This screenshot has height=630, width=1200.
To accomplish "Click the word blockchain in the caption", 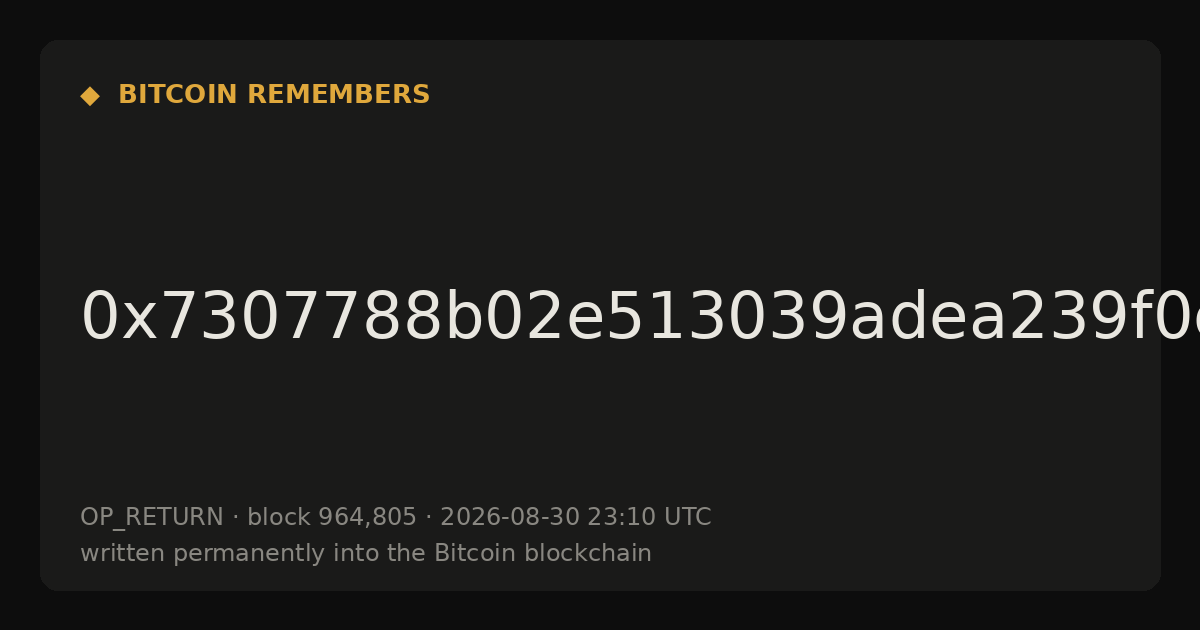I will pos(588,553).
